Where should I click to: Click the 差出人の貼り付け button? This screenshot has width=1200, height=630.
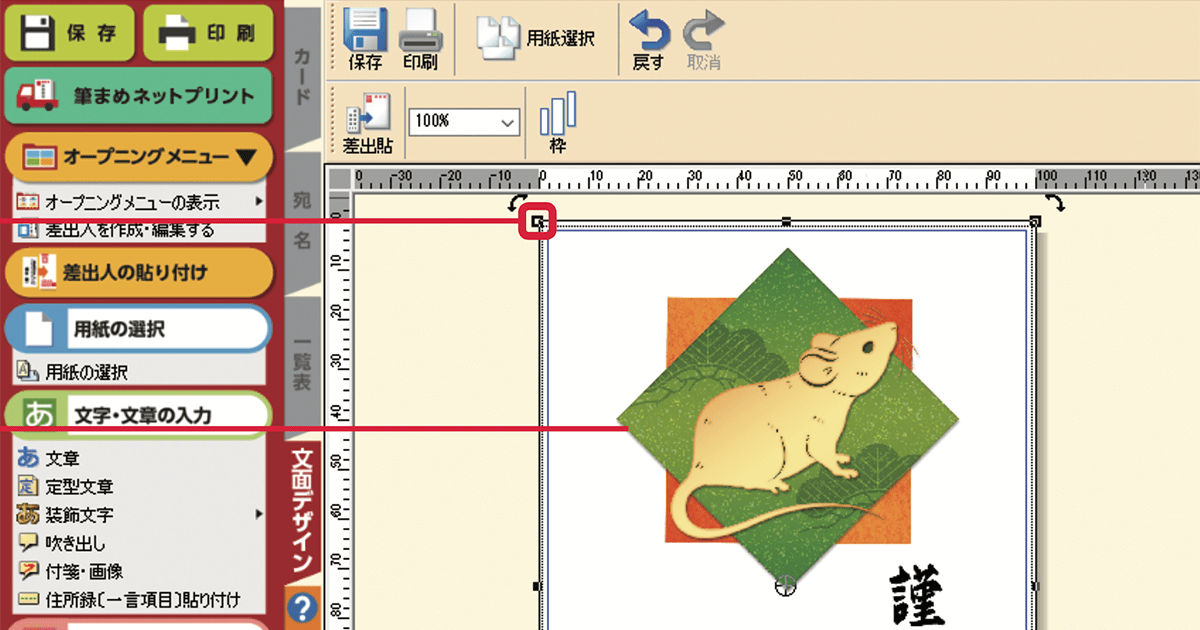[x=139, y=271]
